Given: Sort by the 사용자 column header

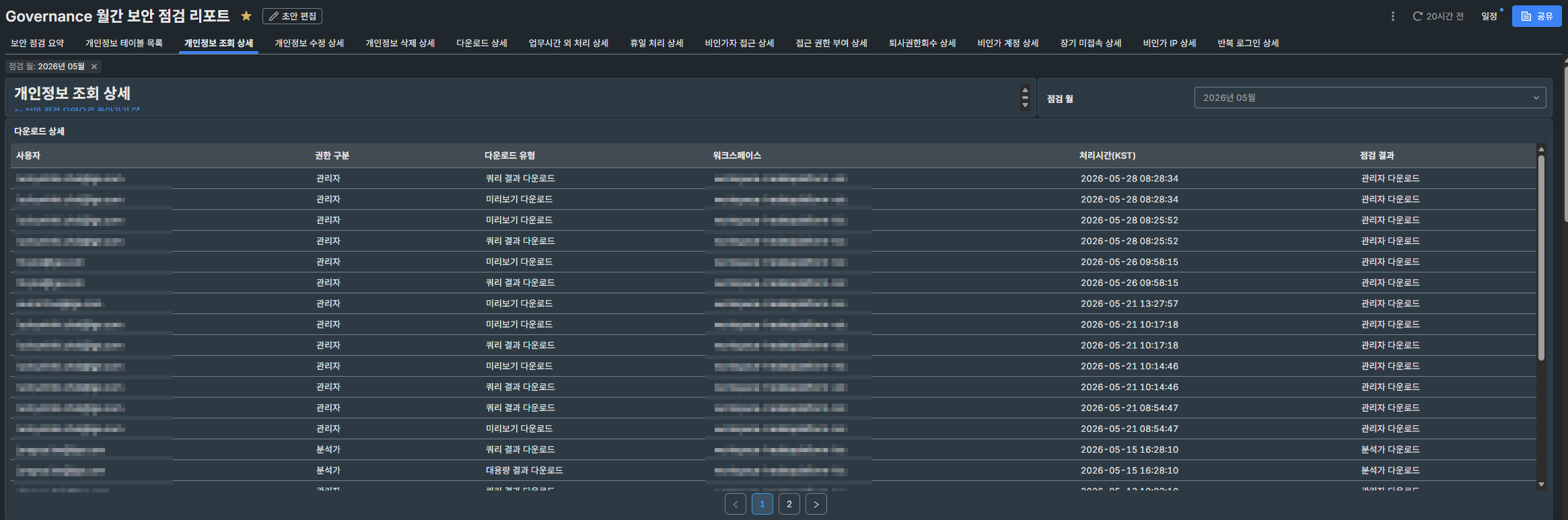Looking at the screenshot, I should (x=28, y=155).
